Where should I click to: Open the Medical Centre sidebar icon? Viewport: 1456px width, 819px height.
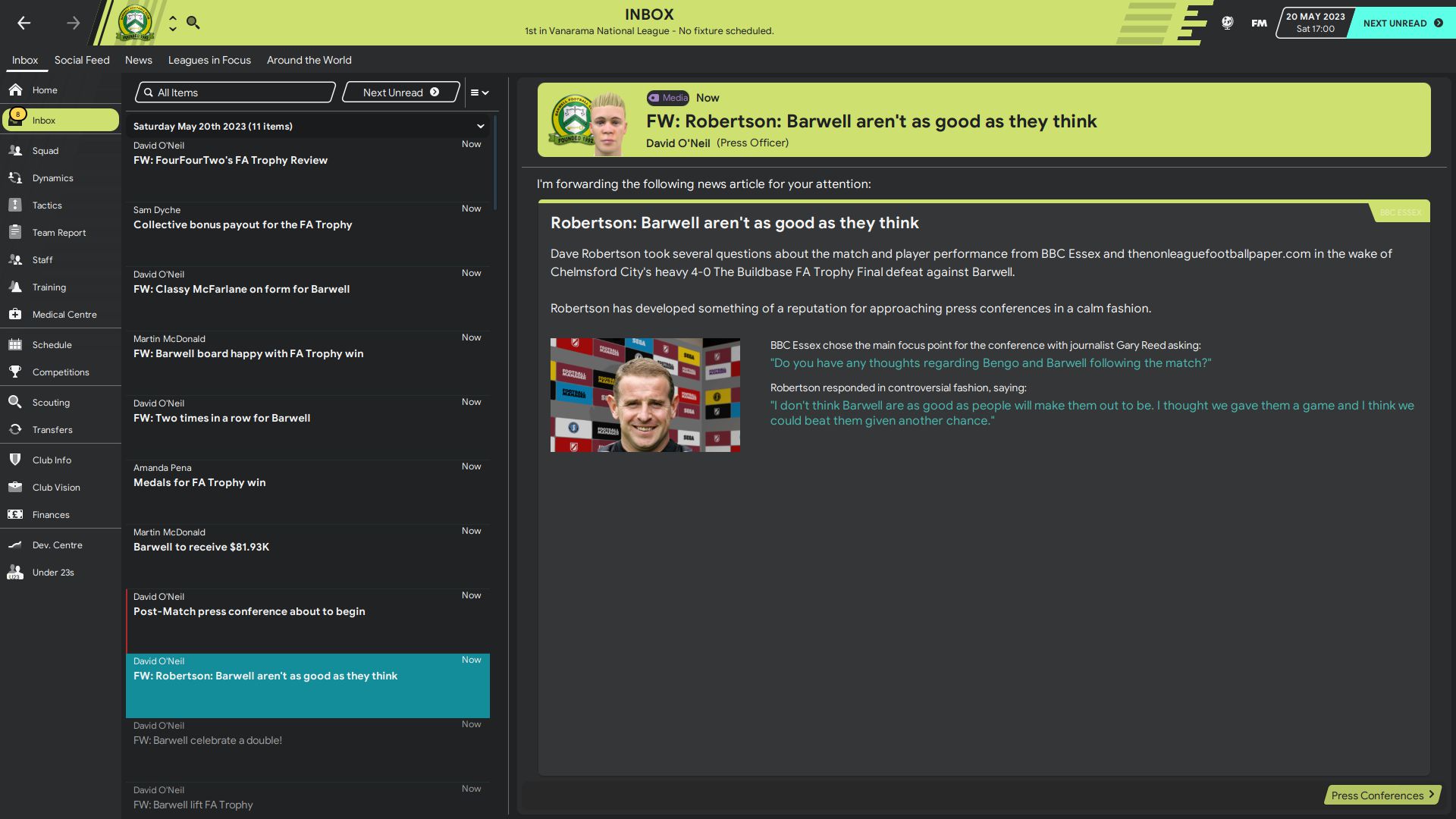coord(15,315)
